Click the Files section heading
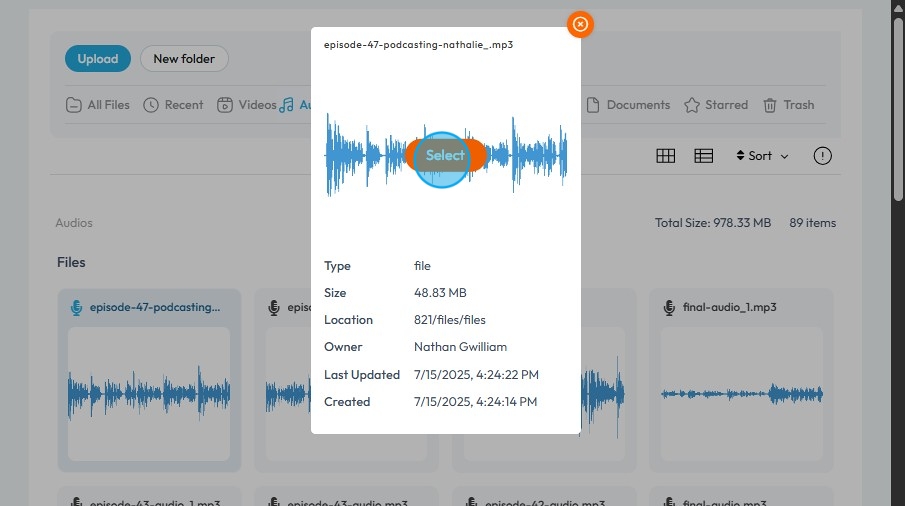 pyautogui.click(x=71, y=262)
